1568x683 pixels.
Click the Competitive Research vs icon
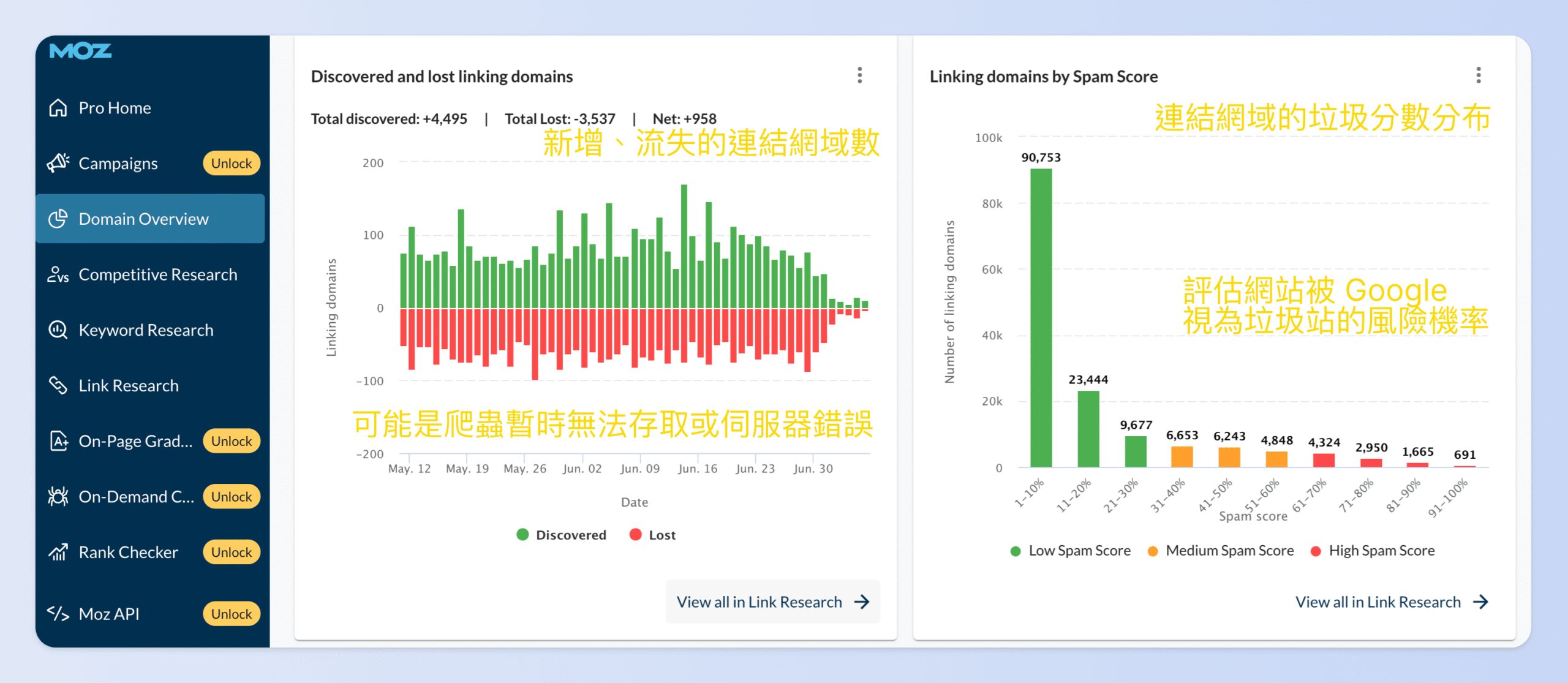click(x=58, y=274)
